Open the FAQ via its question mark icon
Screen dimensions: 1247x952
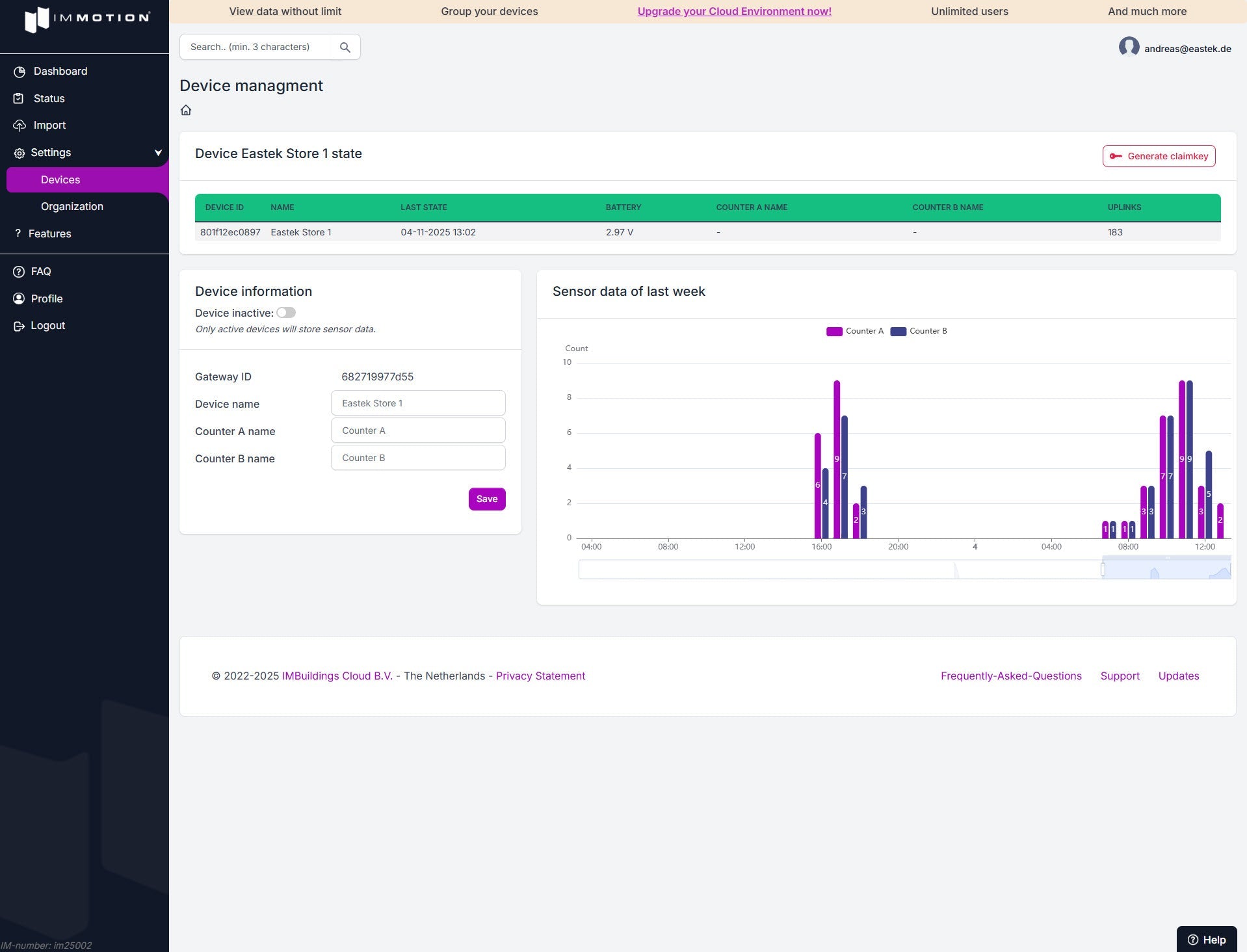18,271
